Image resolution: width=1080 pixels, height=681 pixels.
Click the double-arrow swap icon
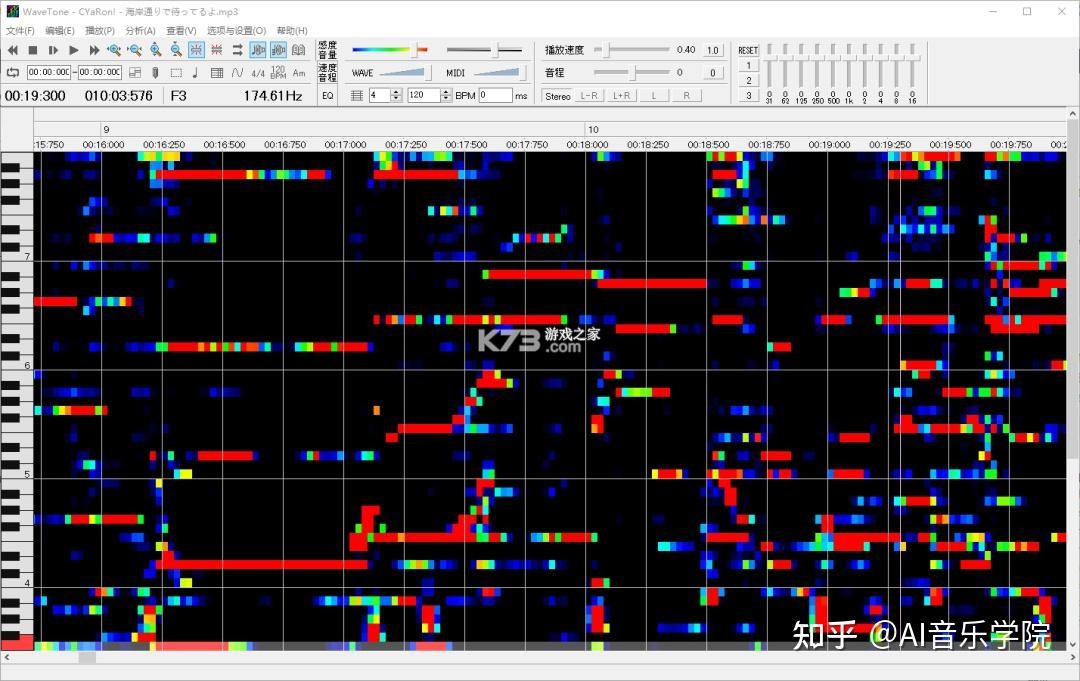[238, 50]
